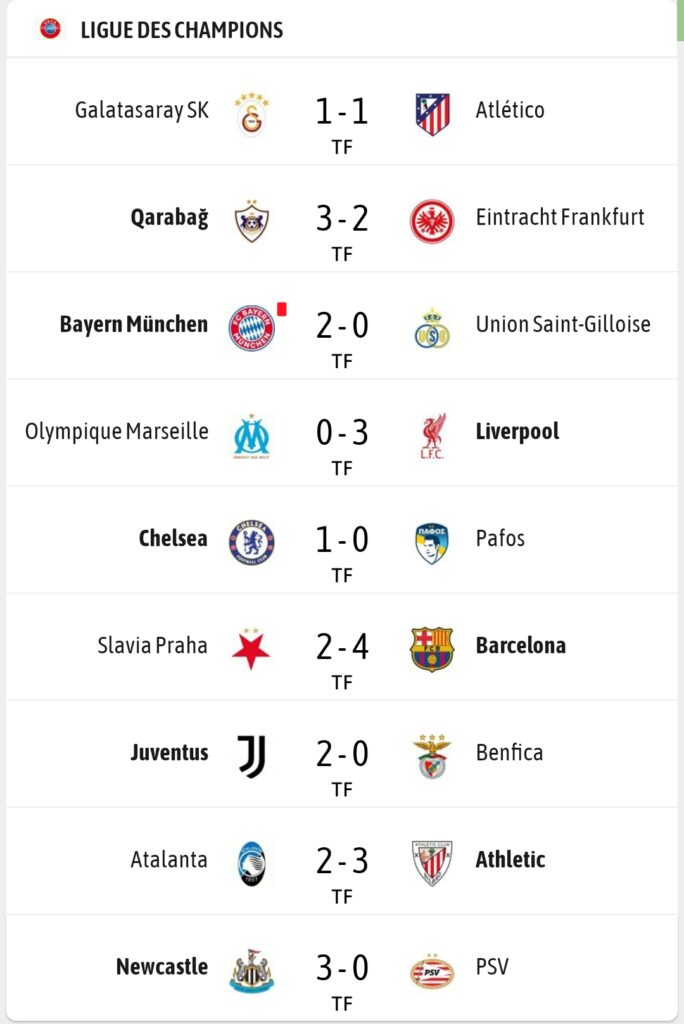Open the Qarabağ team name link
The image size is (684, 1024).
(170, 218)
